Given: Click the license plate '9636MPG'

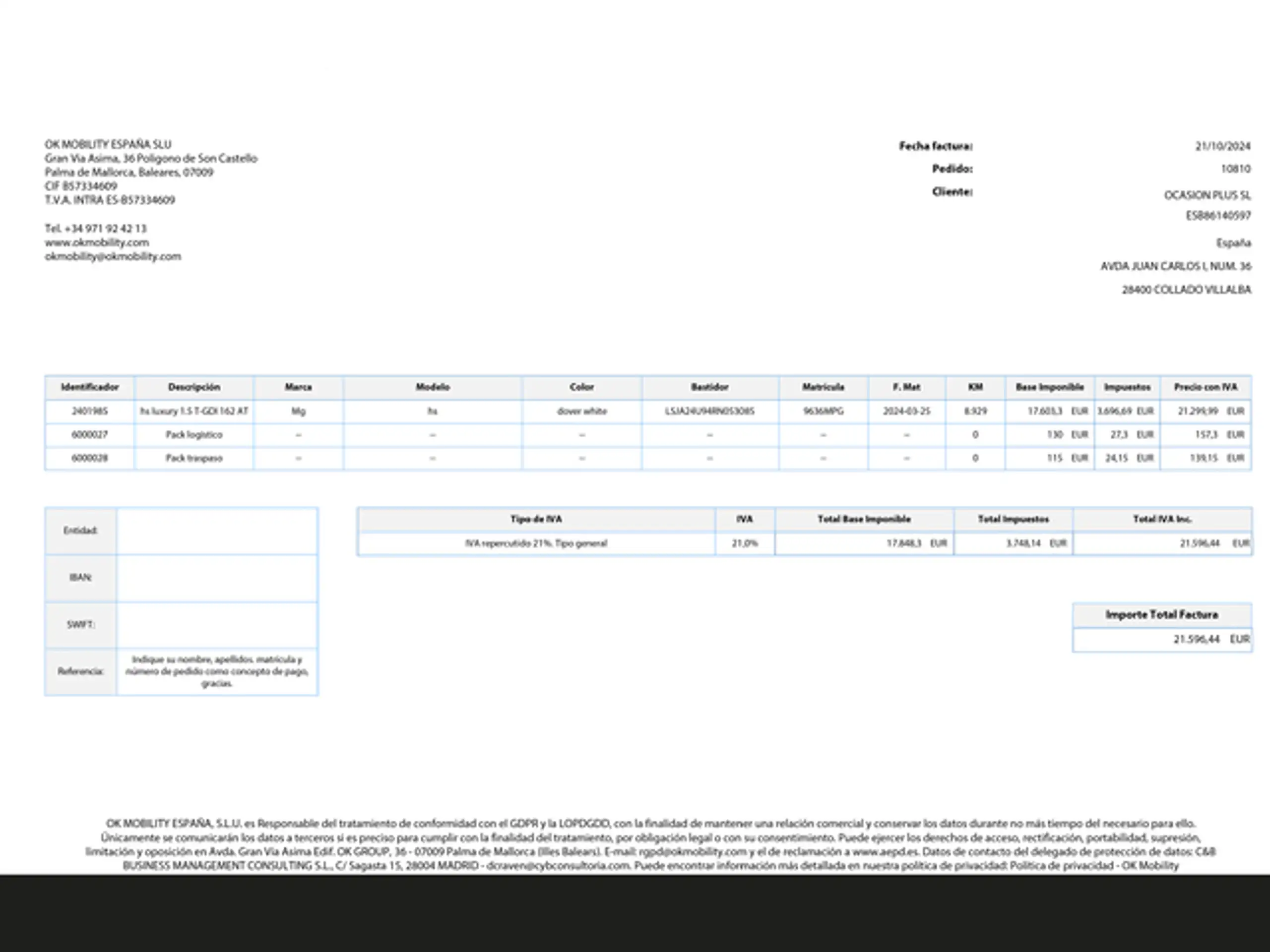Looking at the screenshot, I should 824,412.
